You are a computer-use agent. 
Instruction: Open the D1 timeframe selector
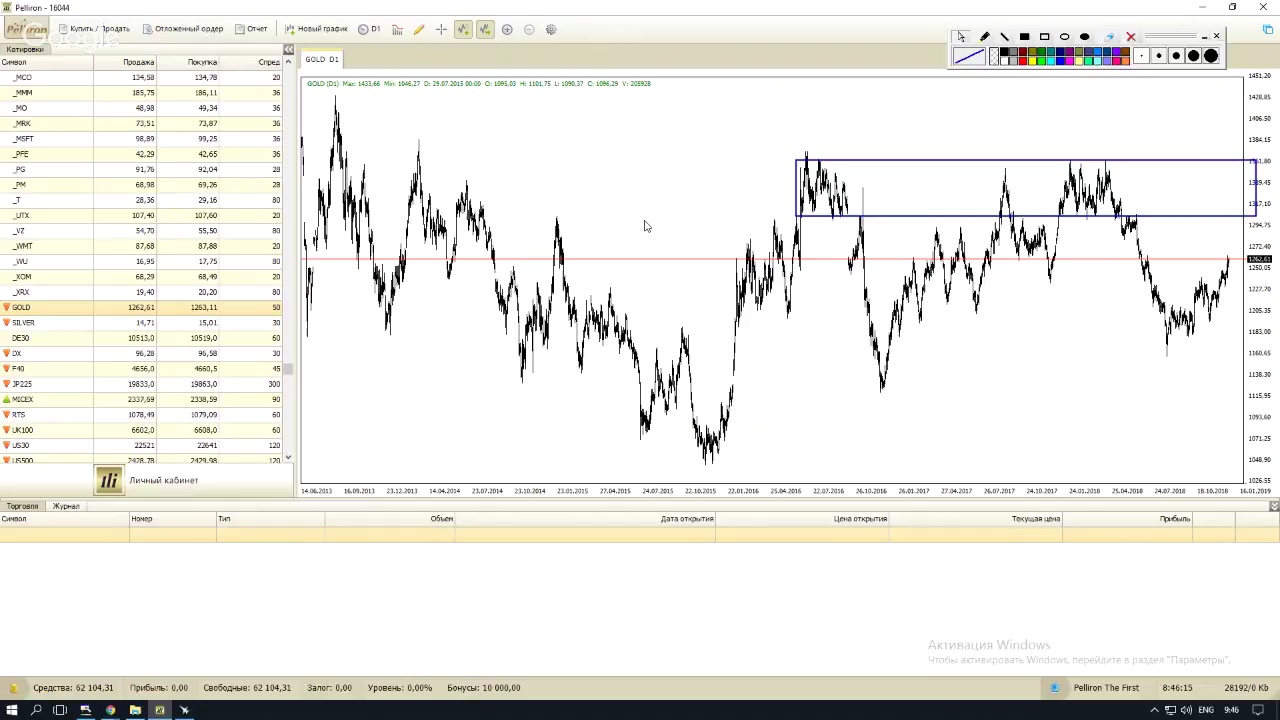[370, 29]
